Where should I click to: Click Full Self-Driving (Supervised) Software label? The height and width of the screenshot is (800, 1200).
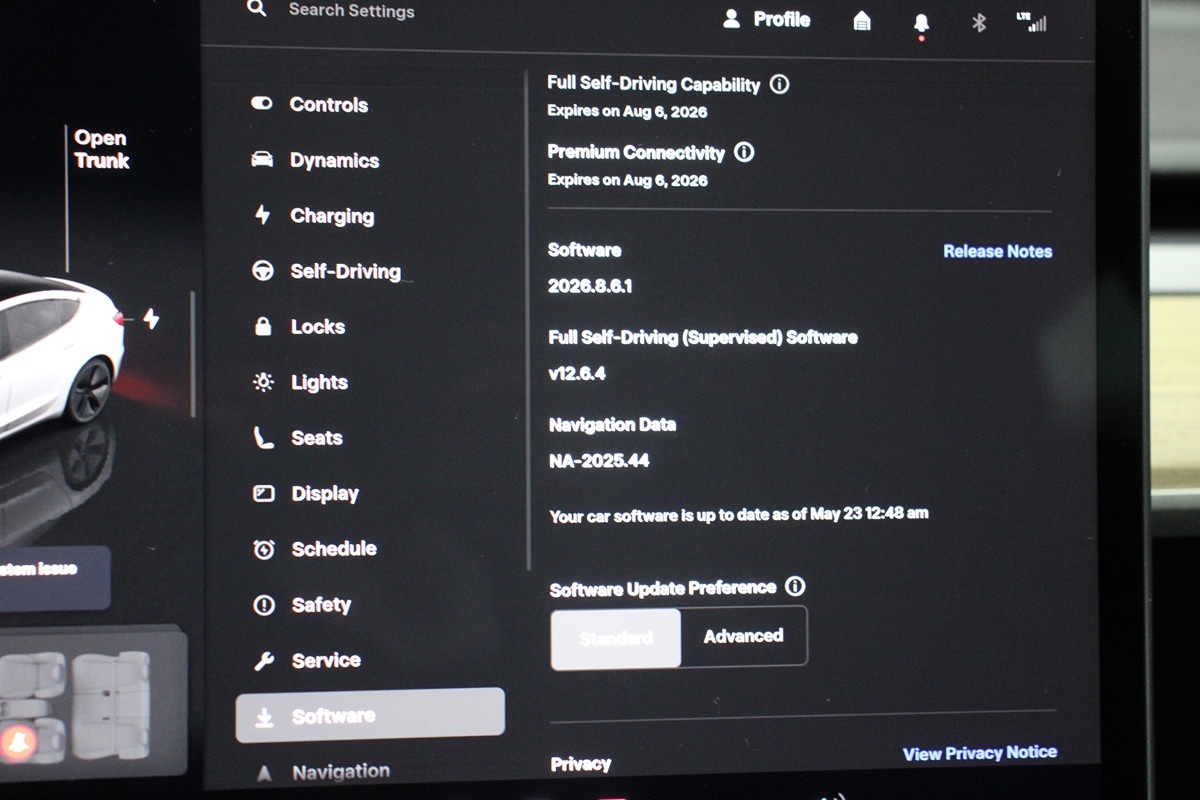[703, 338]
